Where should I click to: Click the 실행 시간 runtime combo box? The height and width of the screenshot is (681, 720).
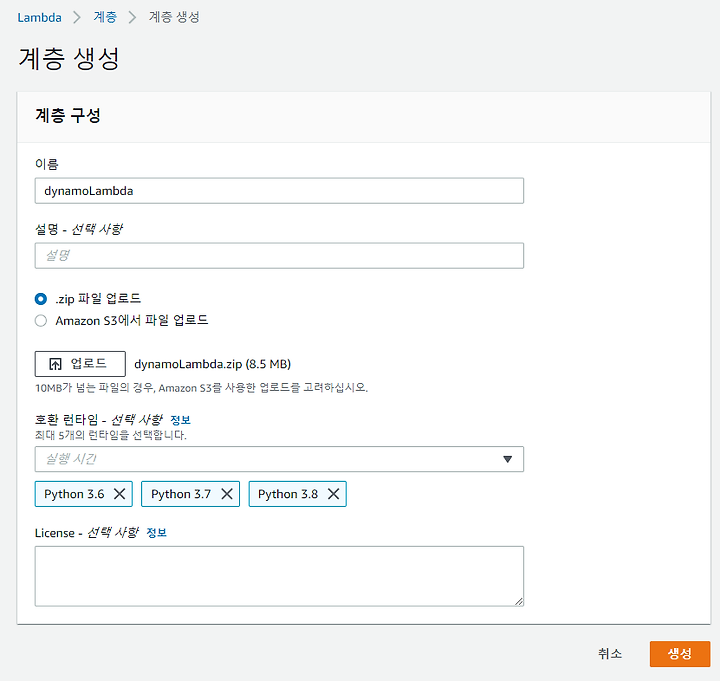click(x=279, y=459)
